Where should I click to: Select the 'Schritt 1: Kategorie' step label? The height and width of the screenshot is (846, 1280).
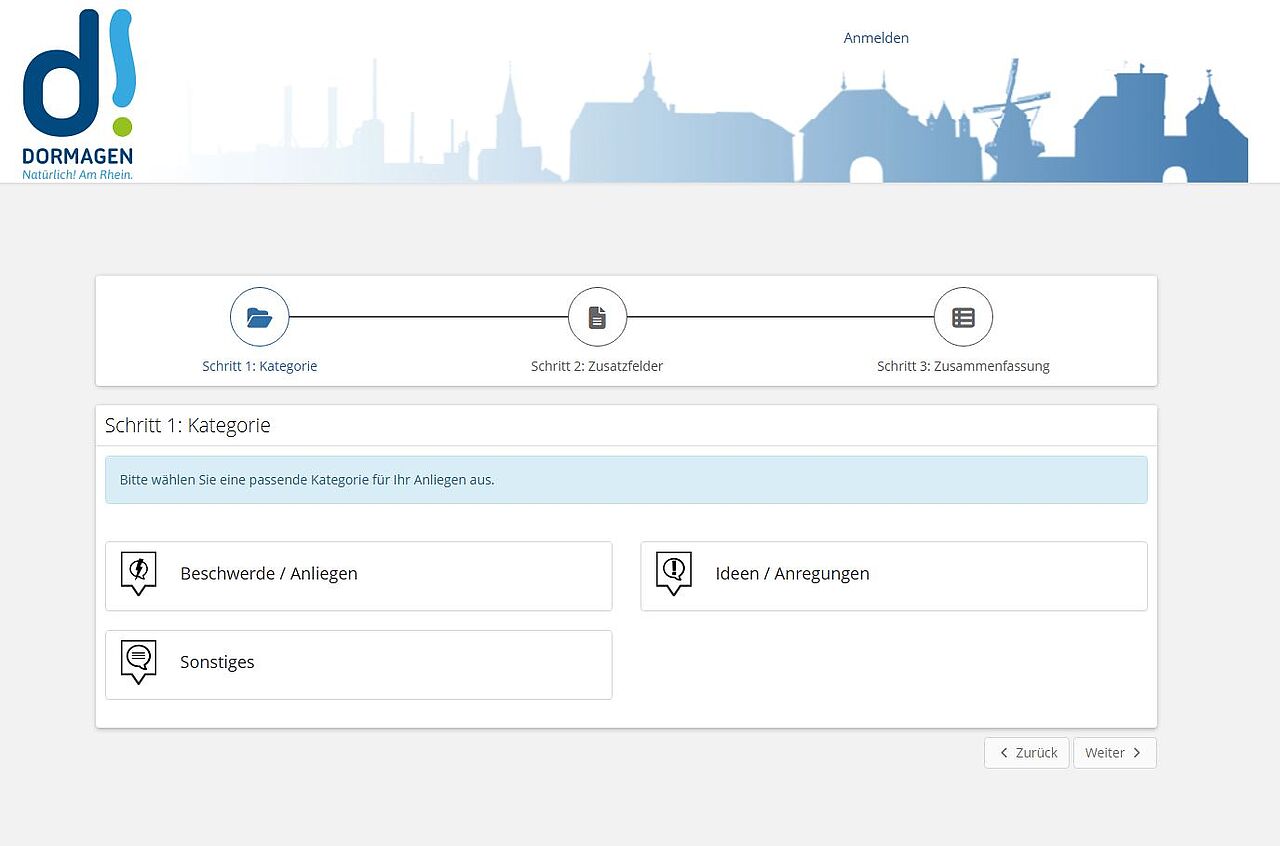pos(259,366)
